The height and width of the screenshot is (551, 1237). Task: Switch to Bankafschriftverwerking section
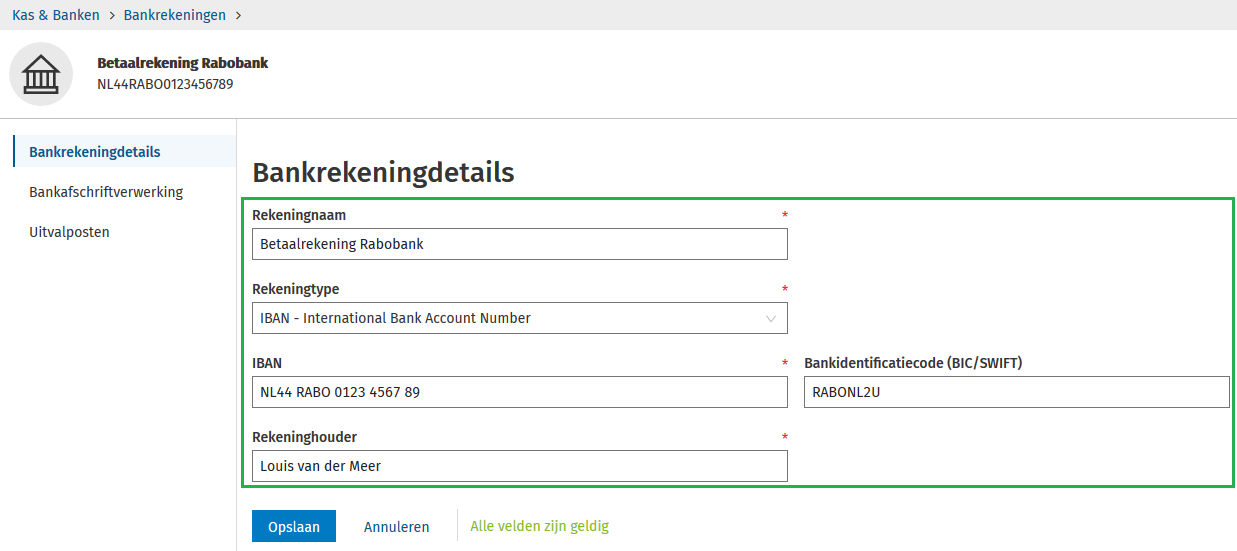106,192
